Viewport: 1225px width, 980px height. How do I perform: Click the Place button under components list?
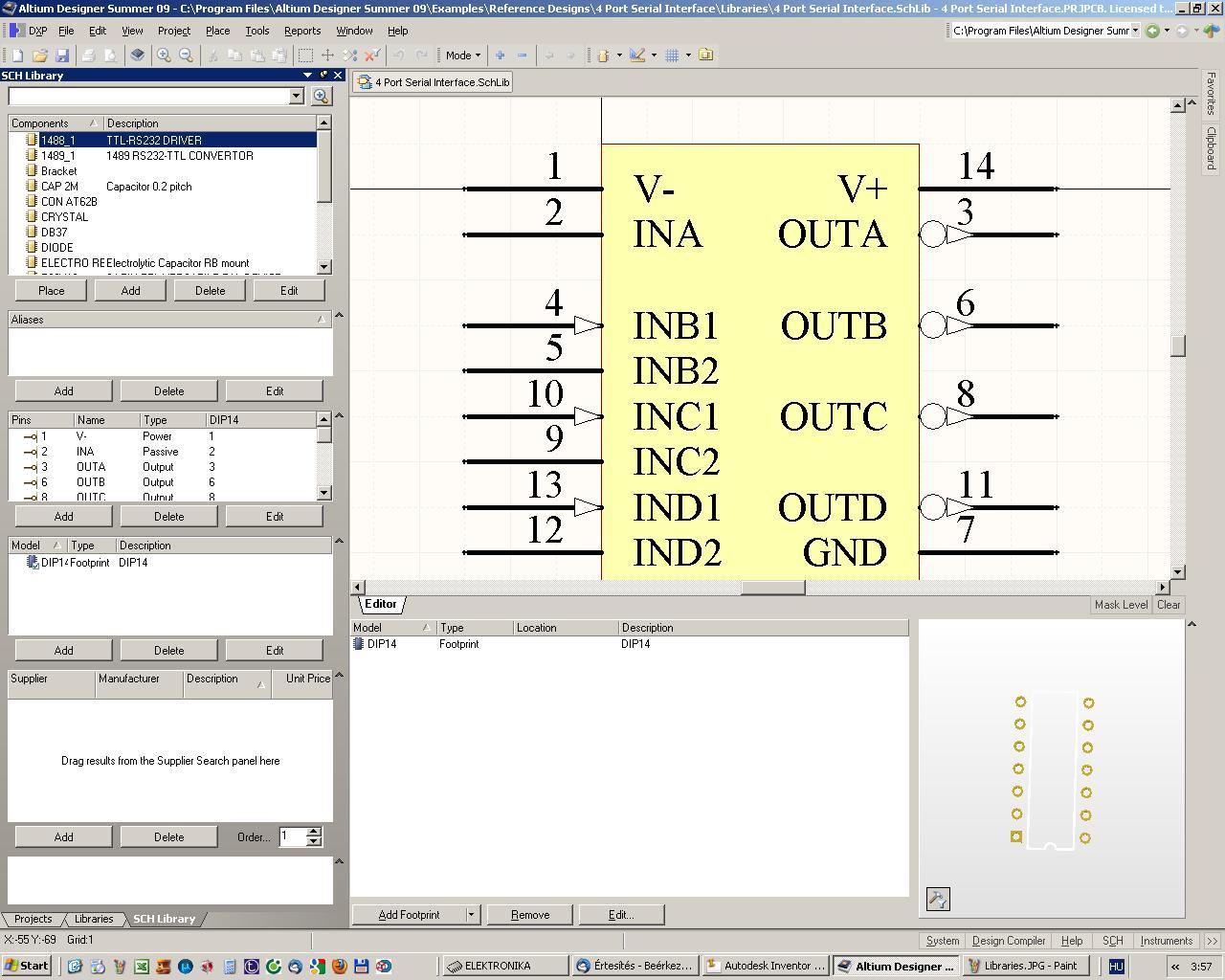[x=51, y=290]
